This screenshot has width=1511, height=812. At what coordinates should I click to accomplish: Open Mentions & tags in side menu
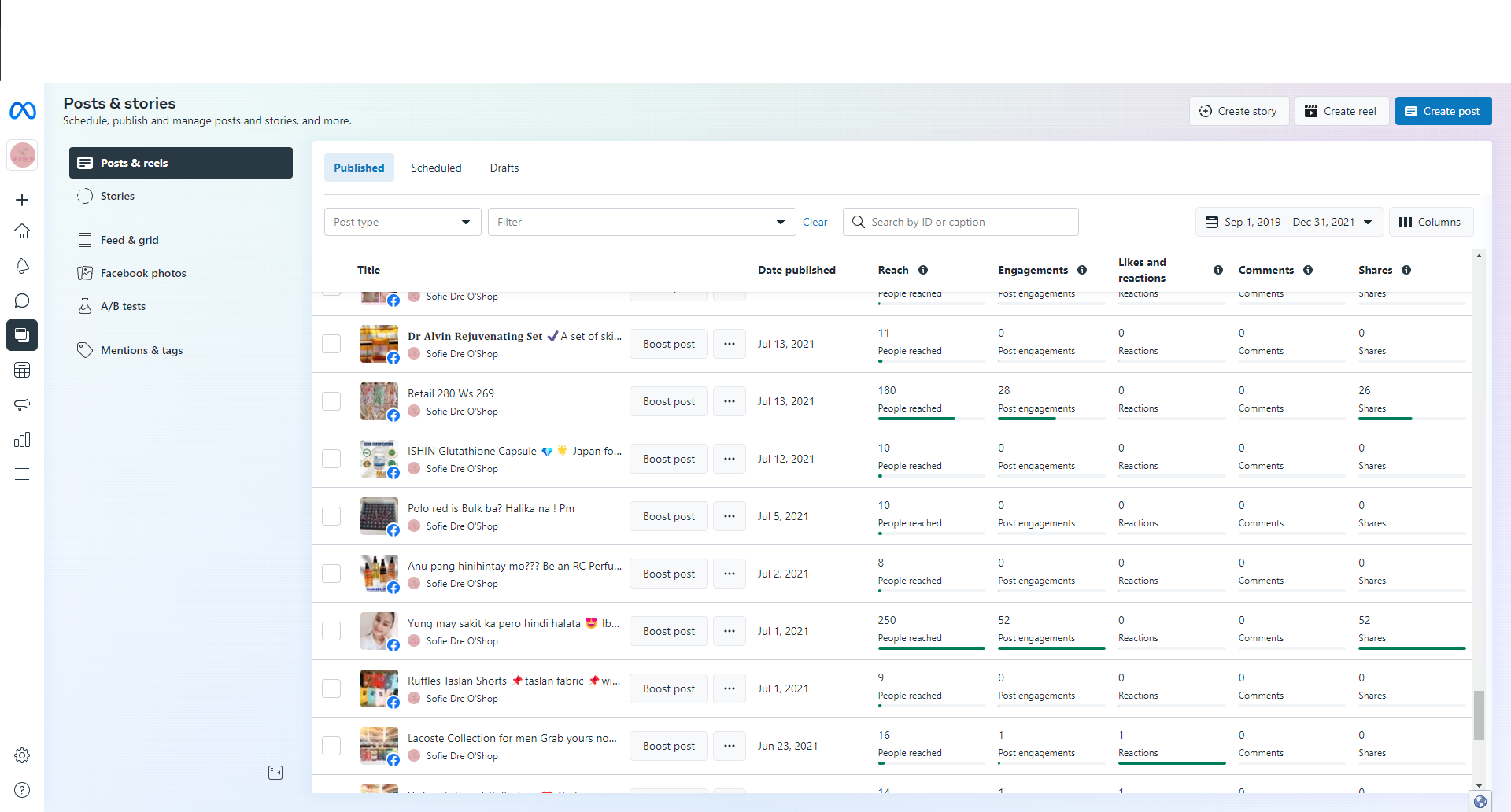click(181, 350)
